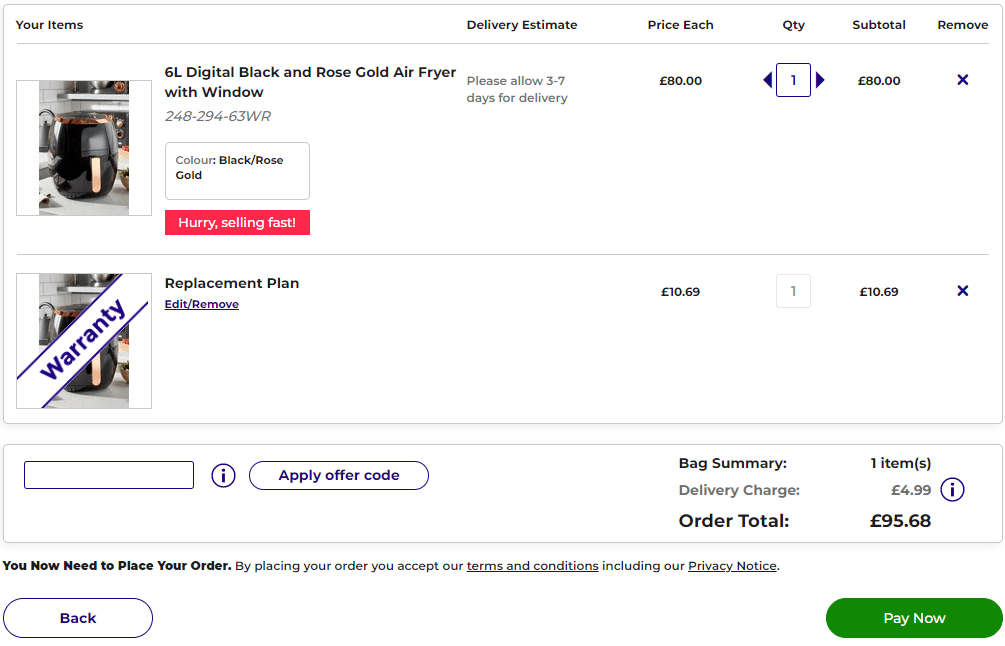Click the 1 item(s) bag summary text
The image size is (1005, 646).
901,463
